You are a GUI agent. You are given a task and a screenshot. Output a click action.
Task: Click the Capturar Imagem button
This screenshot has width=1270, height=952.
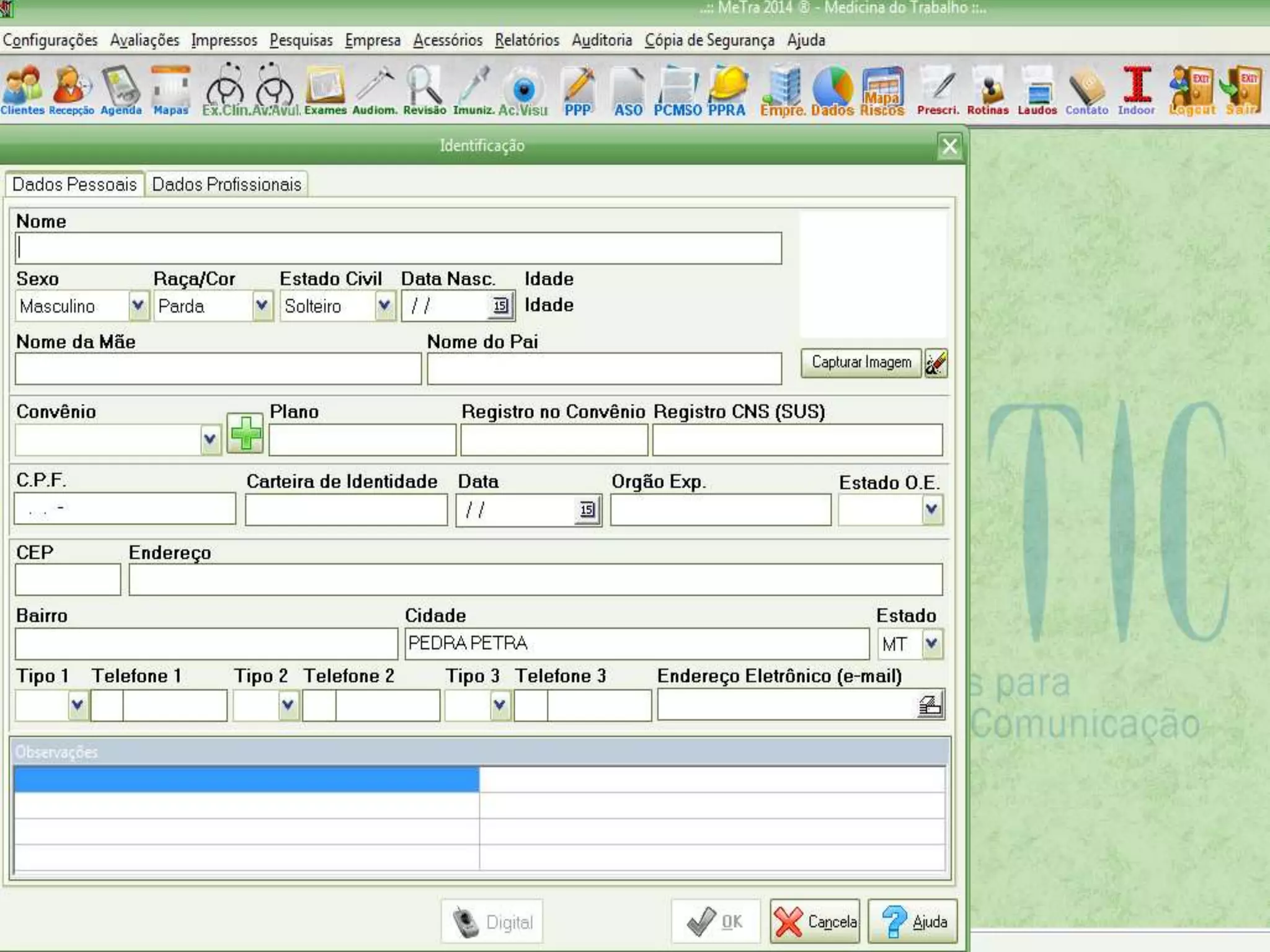(861, 363)
